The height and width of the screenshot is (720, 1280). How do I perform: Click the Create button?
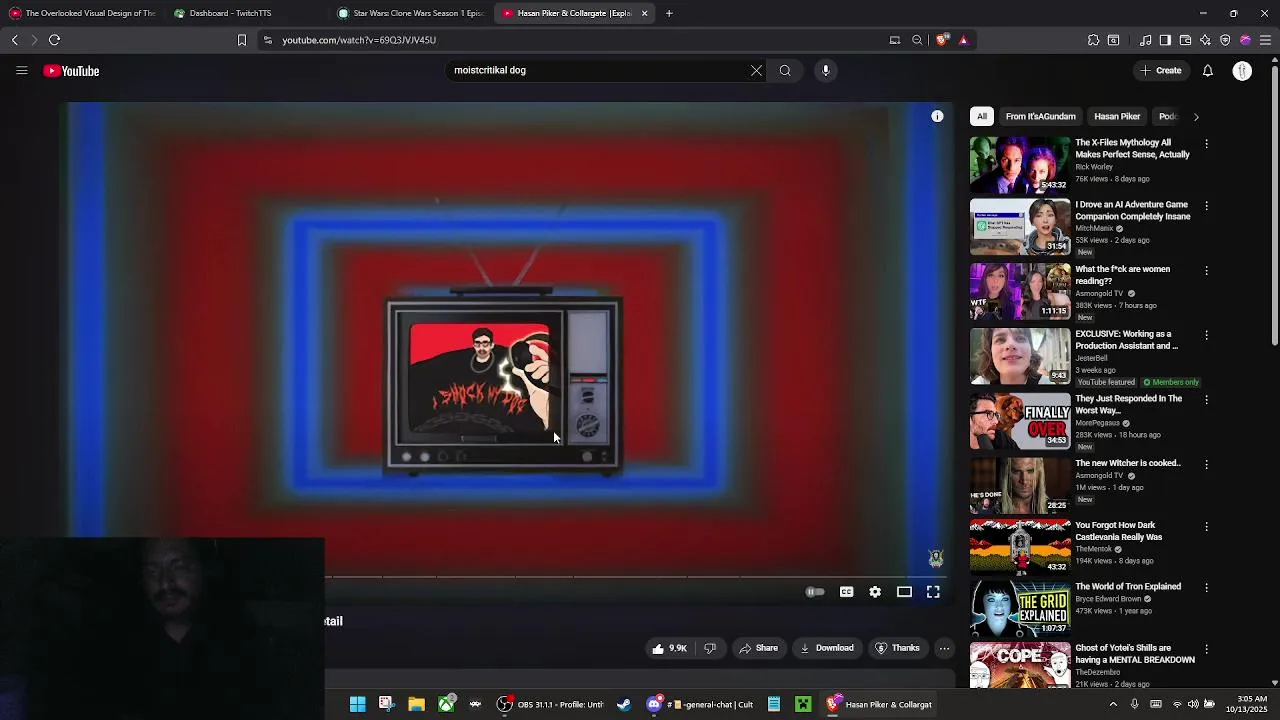(1161, 71)
